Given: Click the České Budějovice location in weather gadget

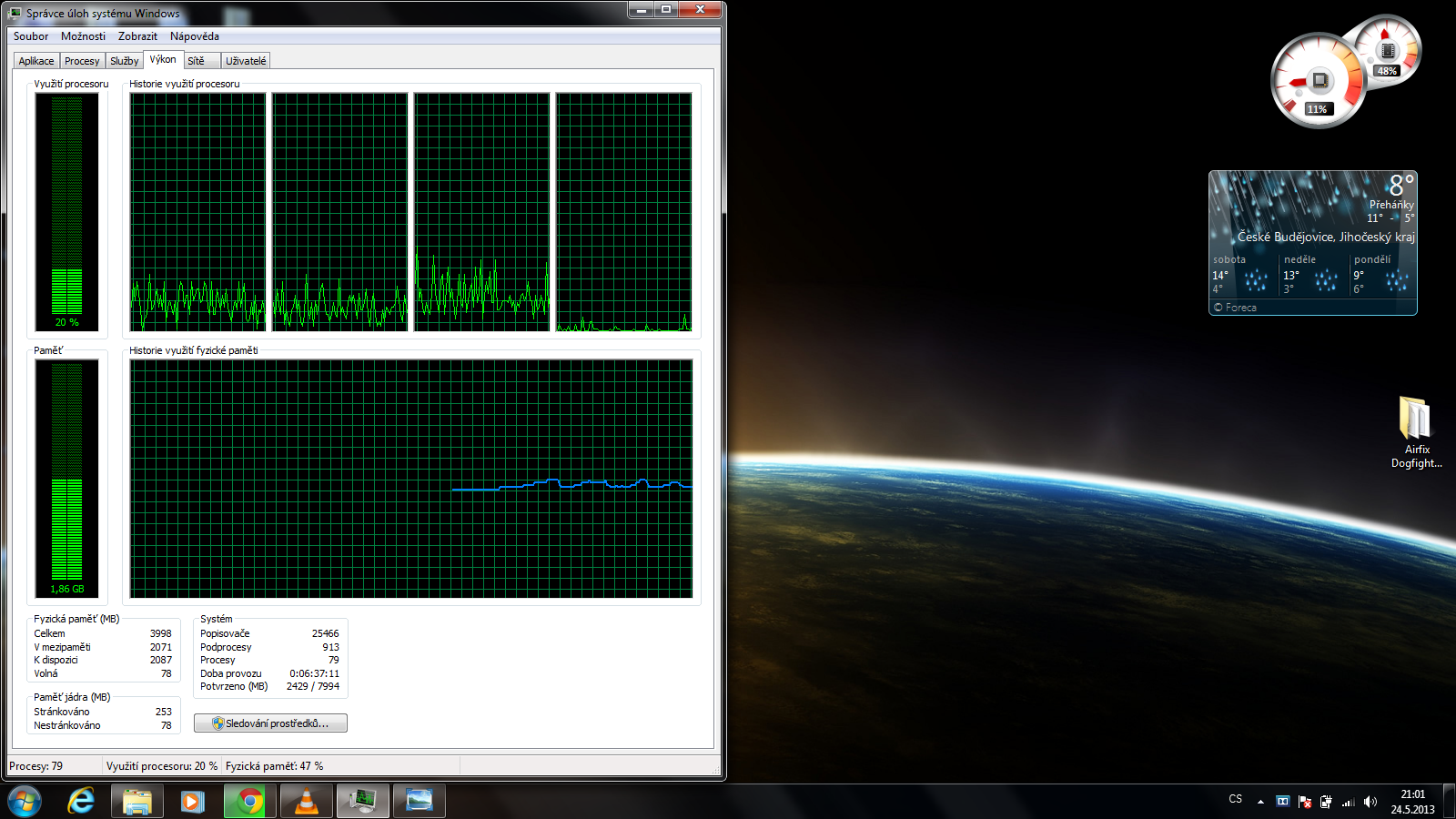Looking at the screenshot, I should 1326,237.
